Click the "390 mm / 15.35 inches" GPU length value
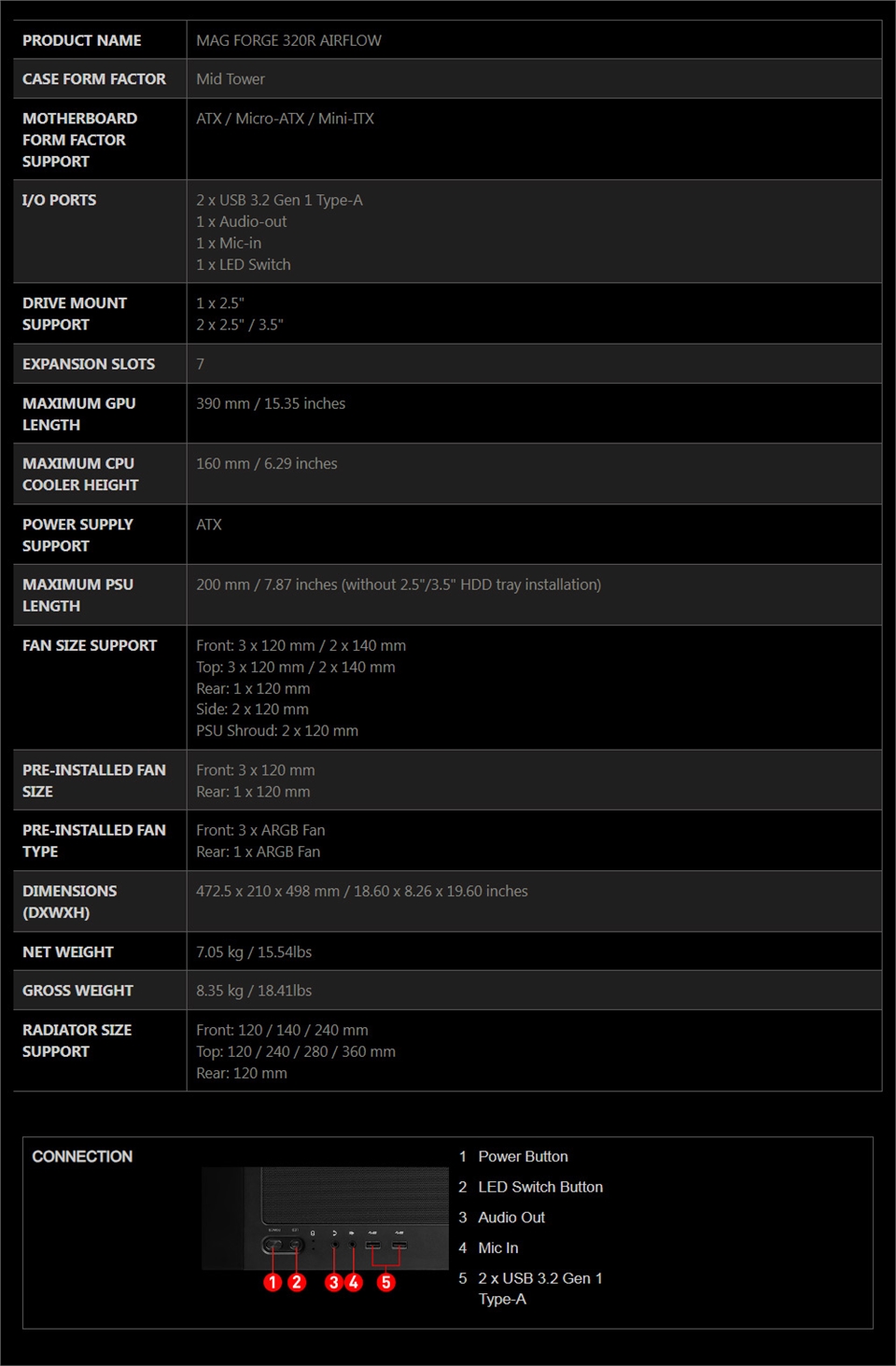Viewport: 896px width, 1366px height. (271, 403)
